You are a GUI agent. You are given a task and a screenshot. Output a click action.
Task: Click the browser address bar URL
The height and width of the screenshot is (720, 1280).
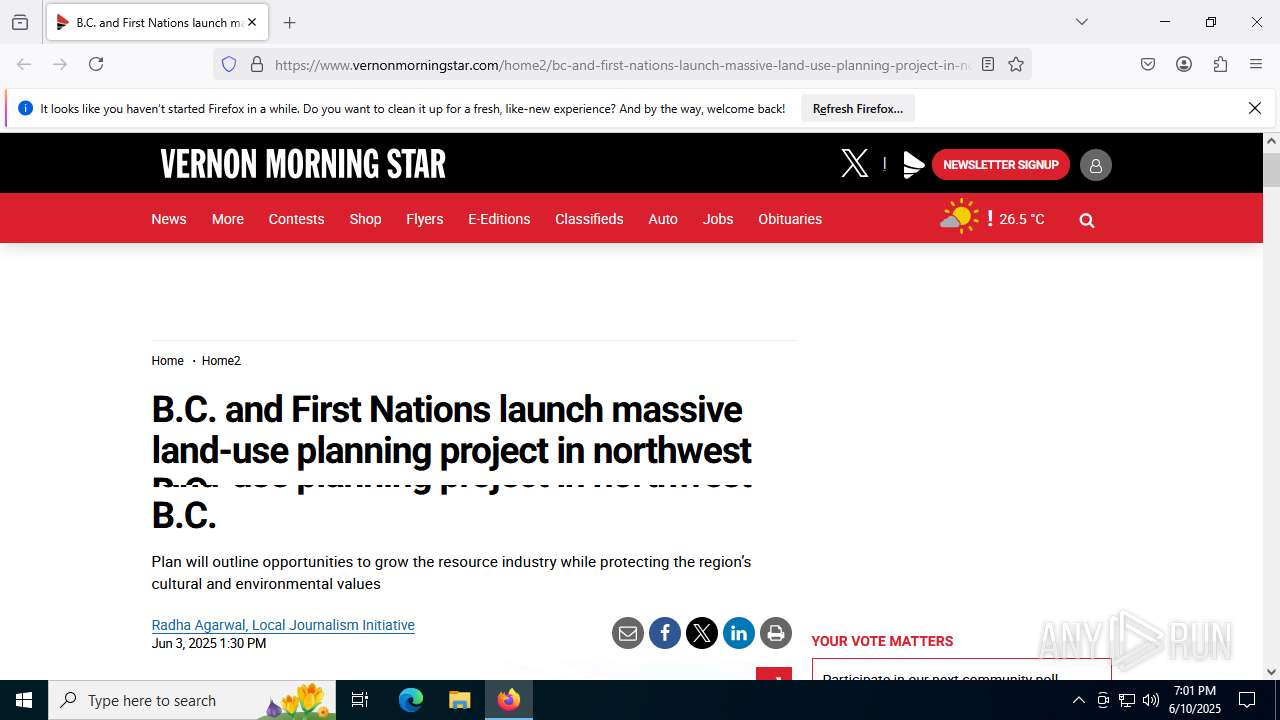[620, 65]
